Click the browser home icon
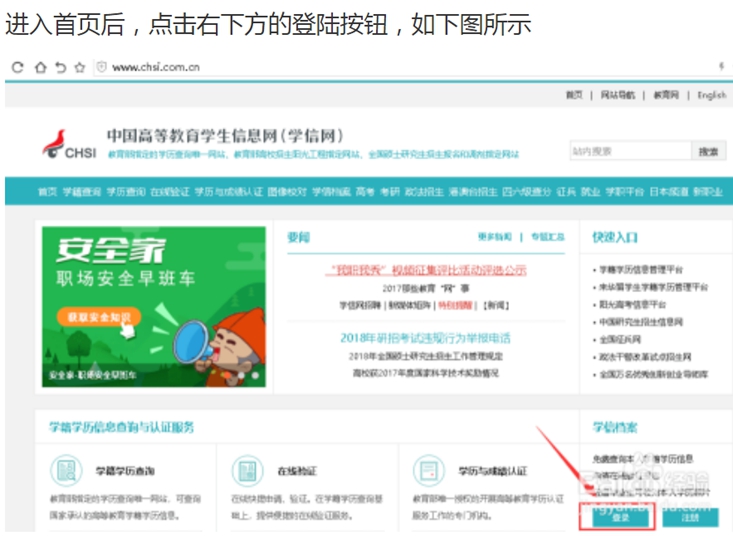The image size is (733, 536). (x=40, y=67)
